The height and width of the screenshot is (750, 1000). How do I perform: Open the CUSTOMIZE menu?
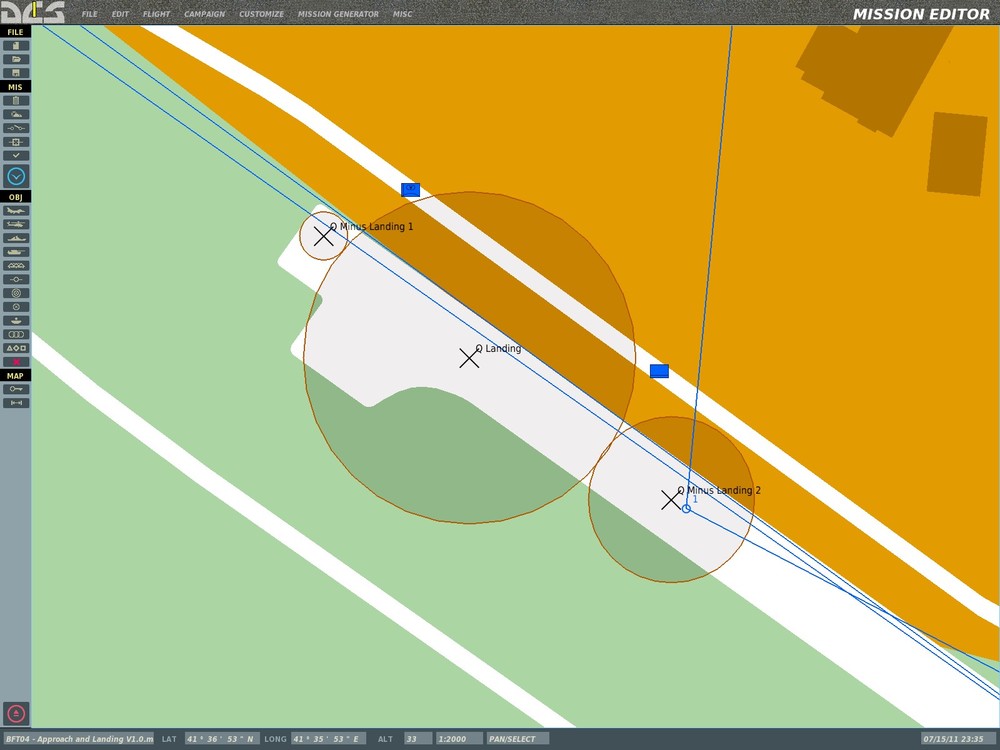tap(261, 14)
